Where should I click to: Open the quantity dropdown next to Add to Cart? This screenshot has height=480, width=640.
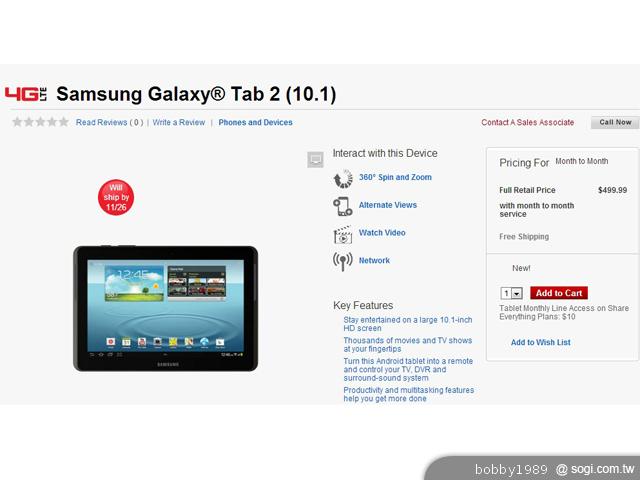pyautogui.click(x=511, y=293)
